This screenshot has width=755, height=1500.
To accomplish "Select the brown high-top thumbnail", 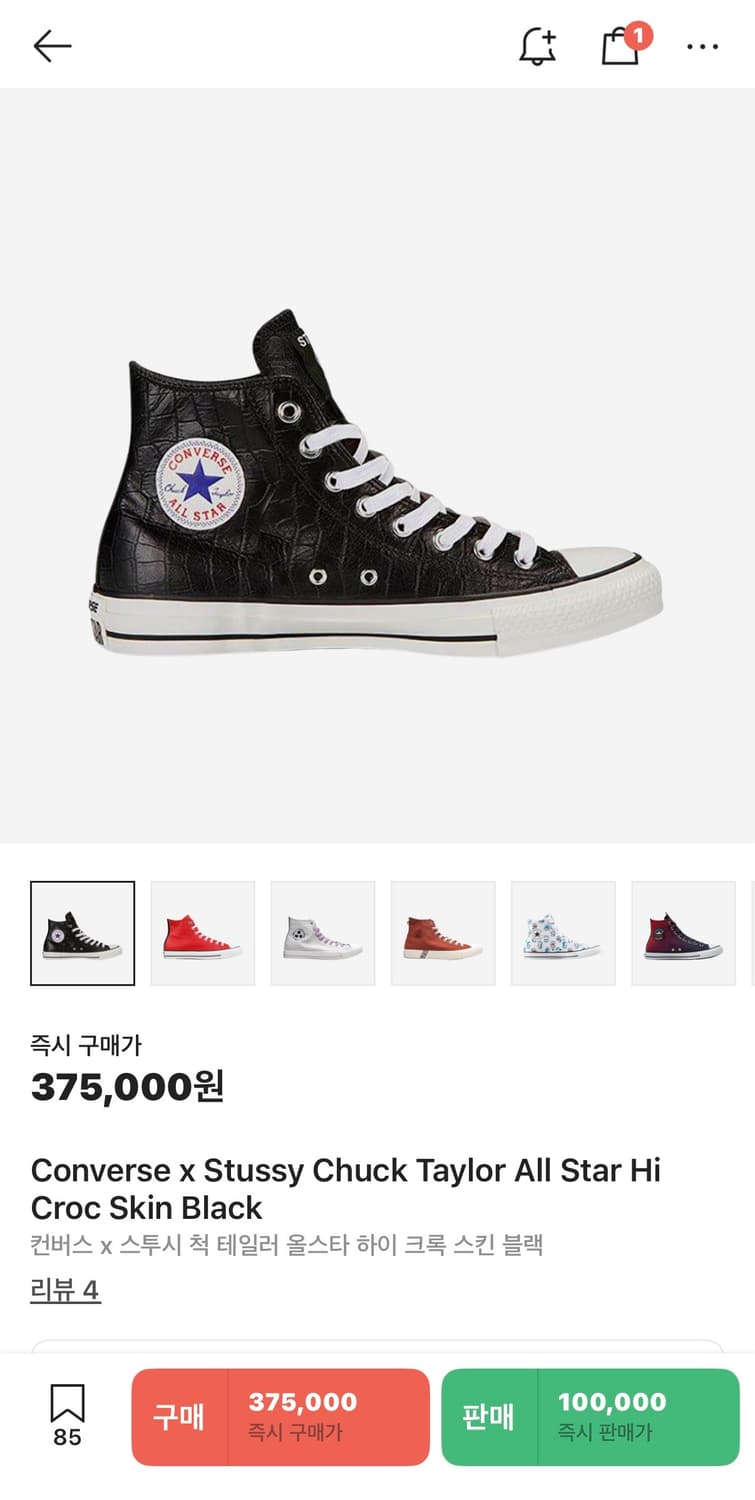I will point(443,933).
